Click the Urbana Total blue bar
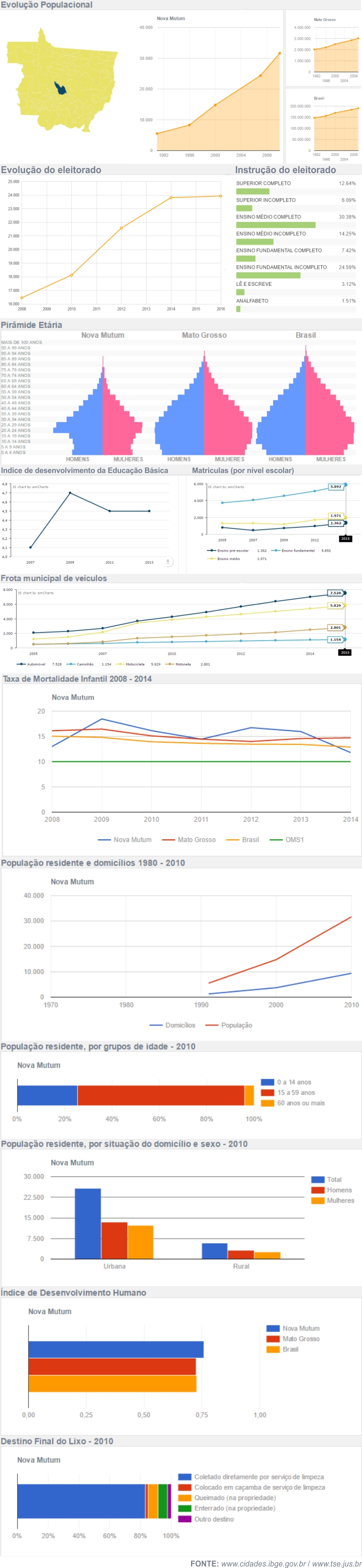Screen dimensions: 362x1568 87,1223
